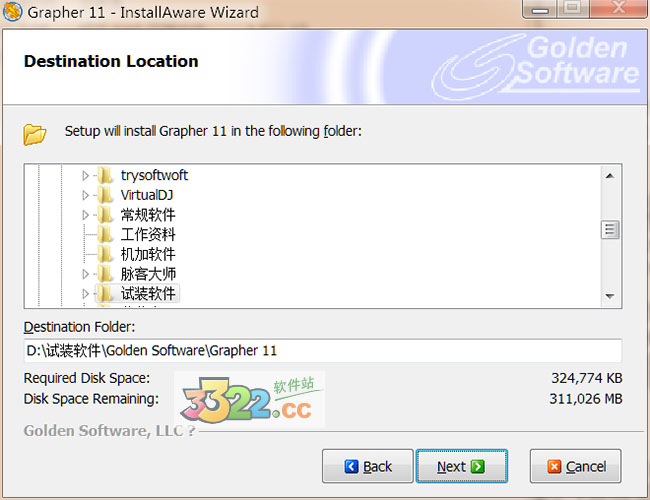This screenshot has width=650, height=500.
Task: Click the 试装软件 folder icon
Action: 105,294
